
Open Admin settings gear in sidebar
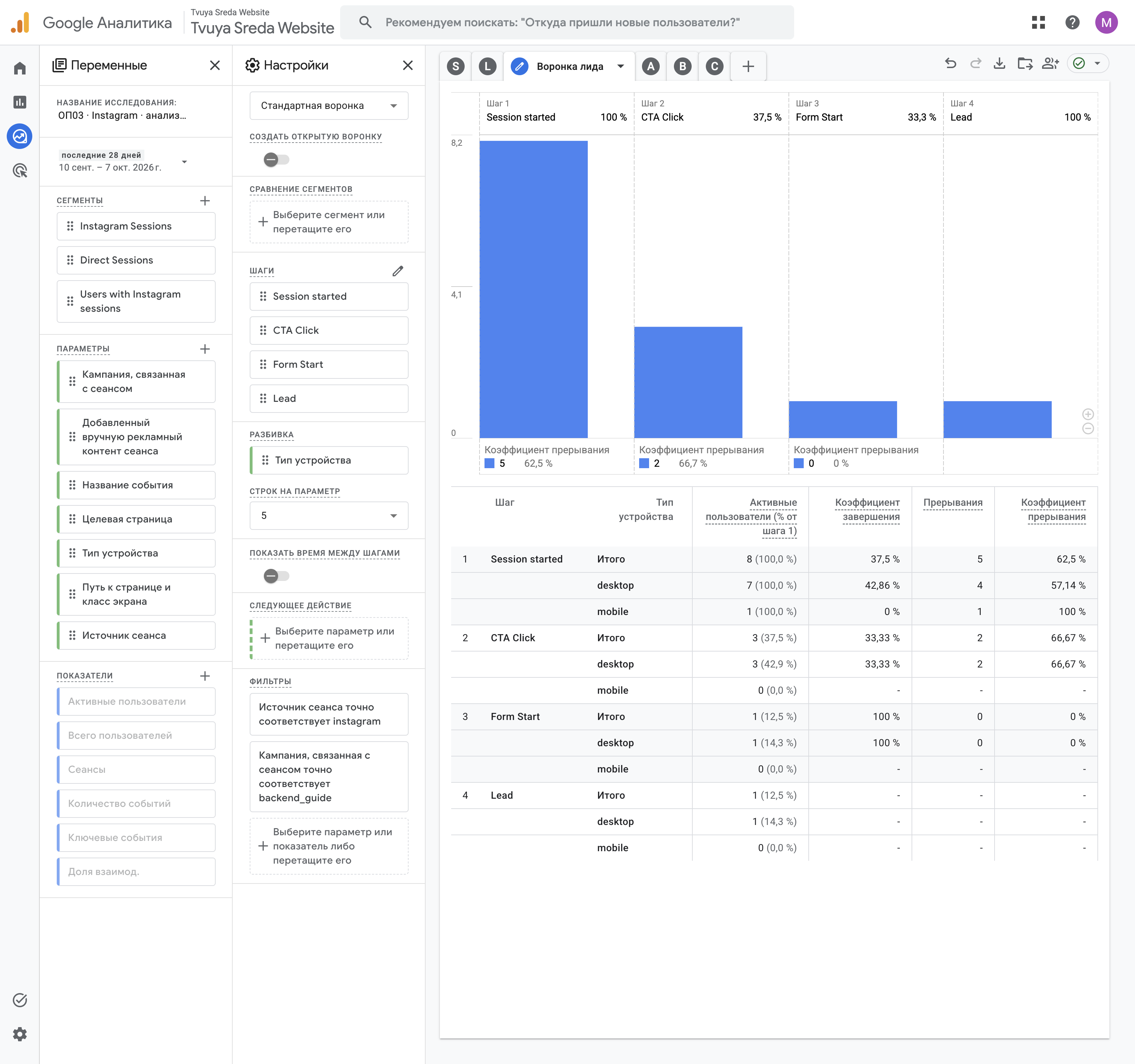tap(20, 1034)
